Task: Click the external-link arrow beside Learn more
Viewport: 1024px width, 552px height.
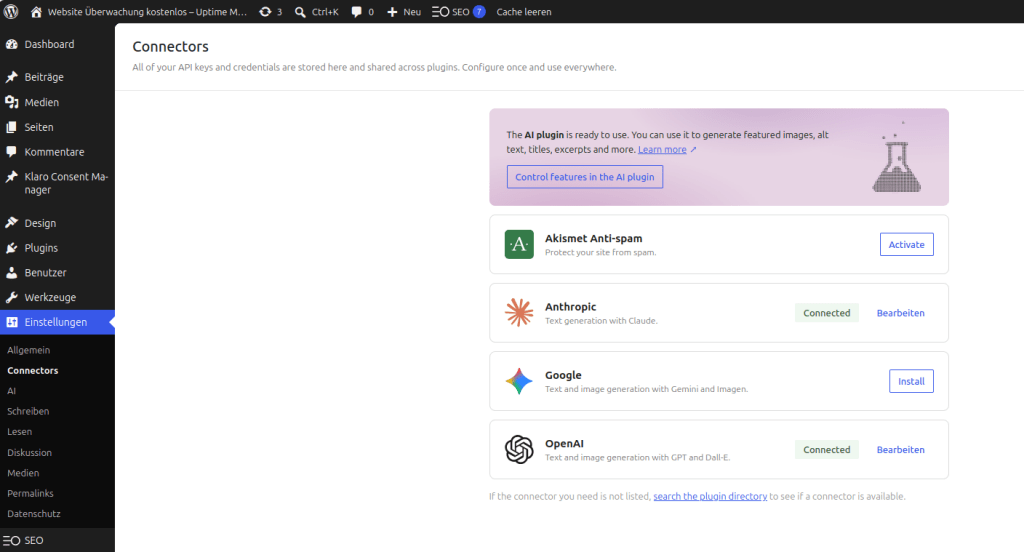Action: 694,150
